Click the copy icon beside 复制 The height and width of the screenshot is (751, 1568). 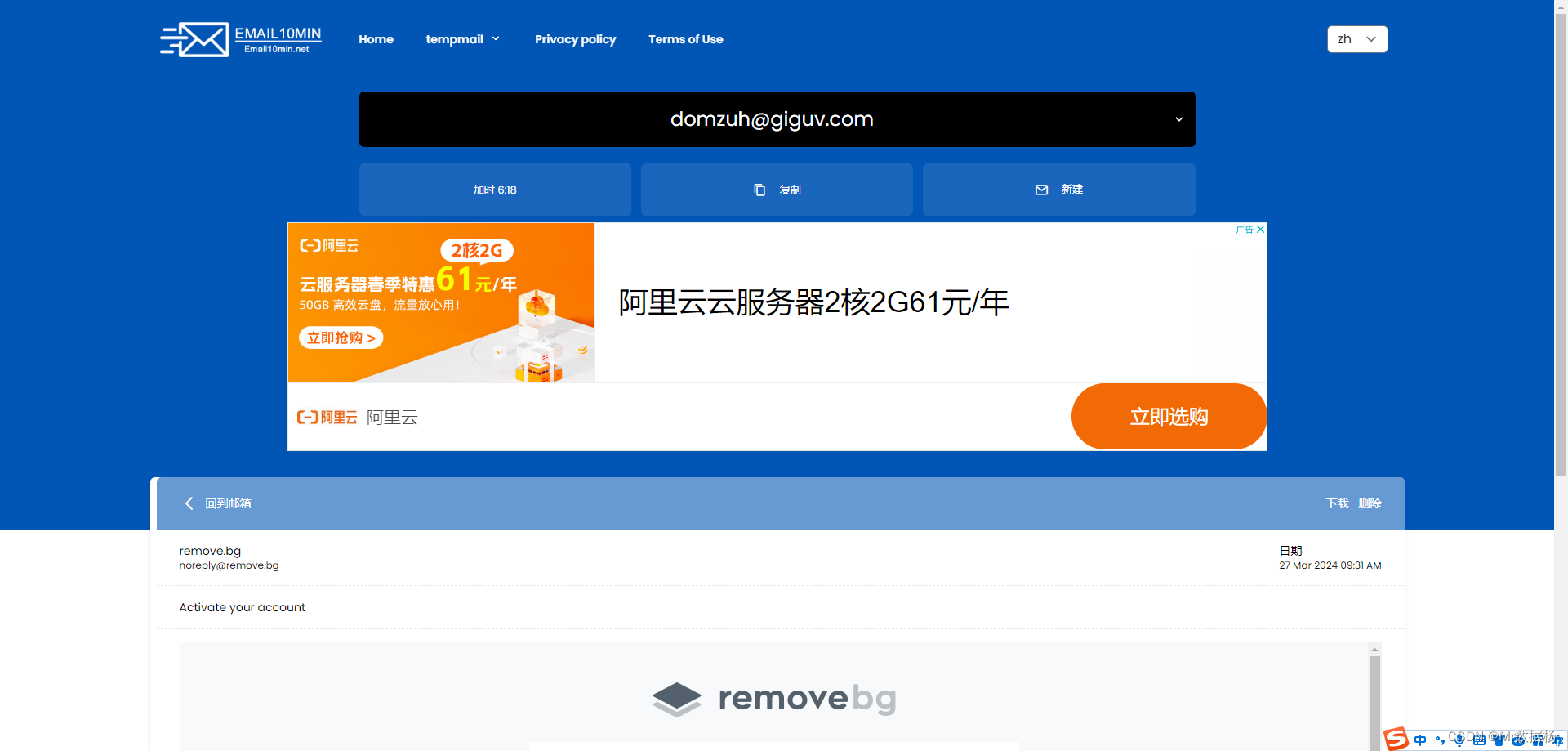point(759,190)
